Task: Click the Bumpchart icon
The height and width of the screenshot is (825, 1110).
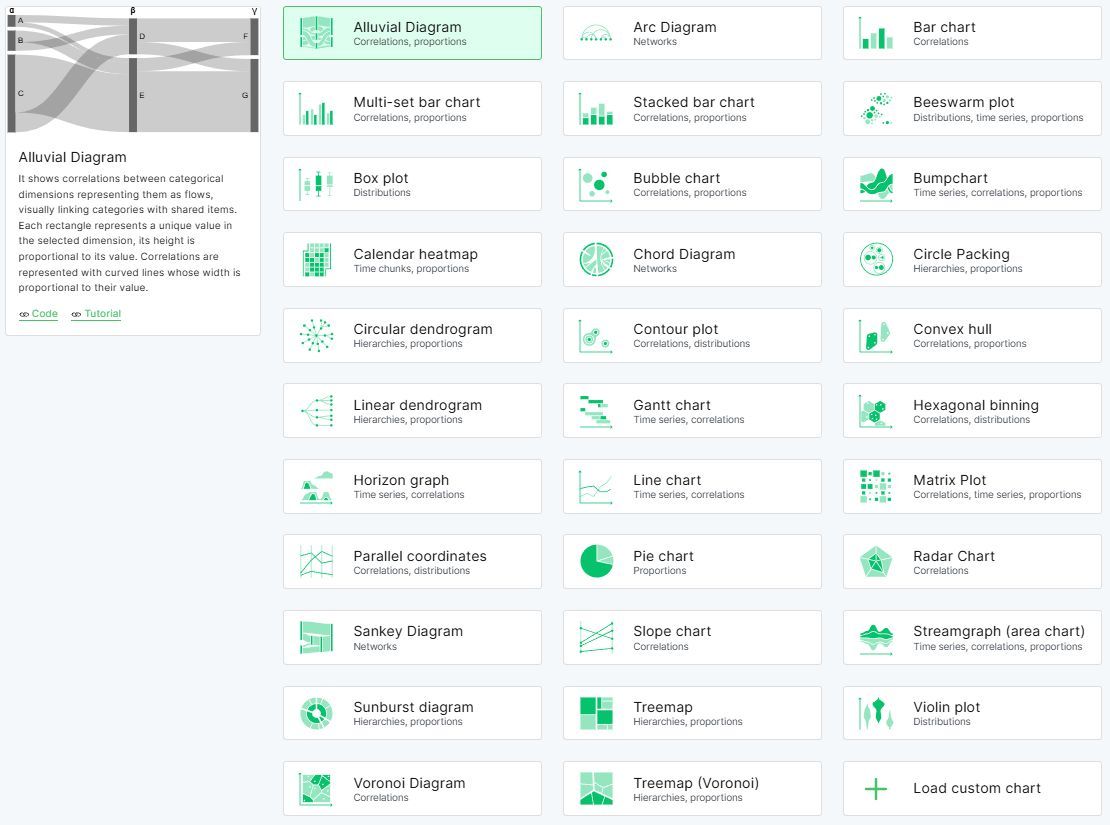Action: [876, 184]
